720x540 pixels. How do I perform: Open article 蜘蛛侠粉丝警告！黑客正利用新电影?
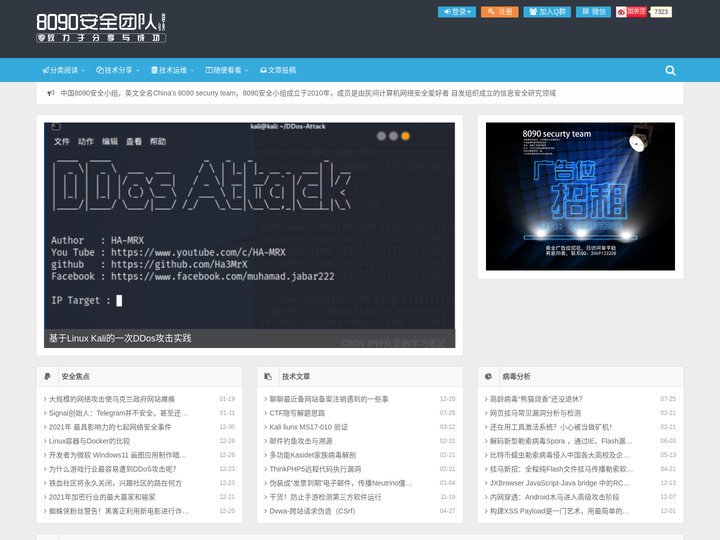point(118,511)
